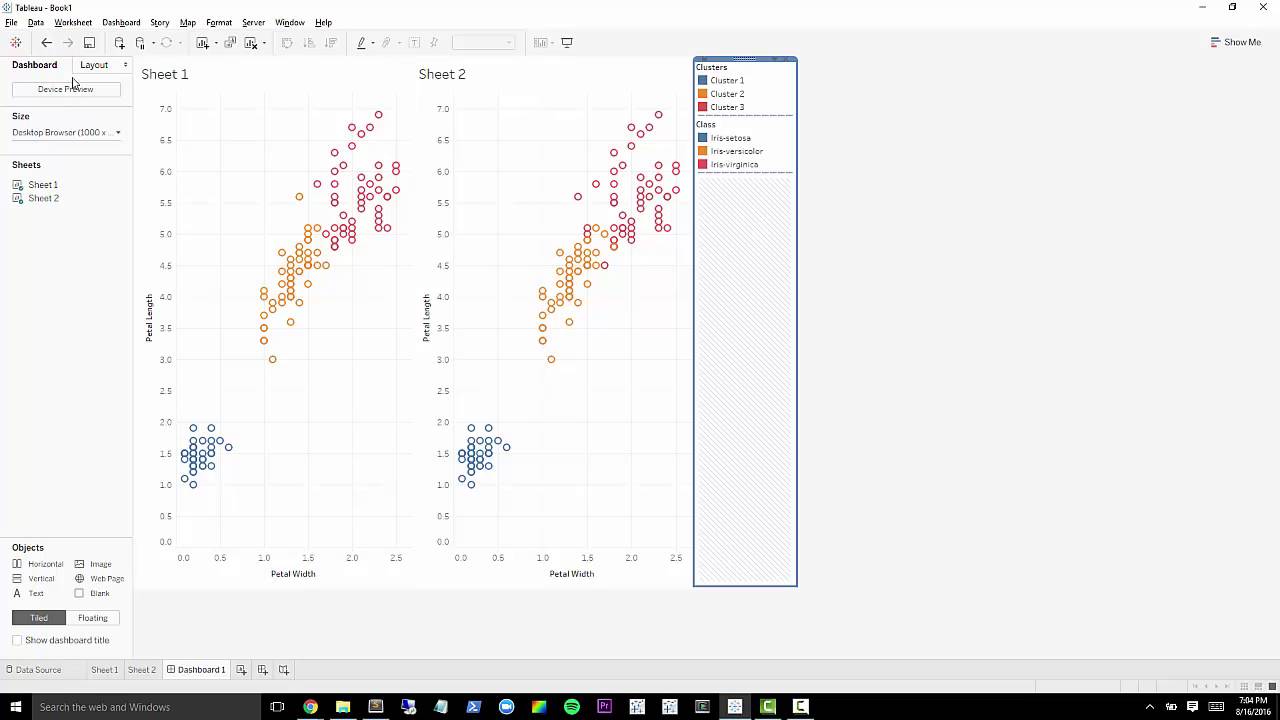The height and width of the screenshot is (720, 1280).
Task: Select the Horizontal layout object
Action: [x=38, y=564]
